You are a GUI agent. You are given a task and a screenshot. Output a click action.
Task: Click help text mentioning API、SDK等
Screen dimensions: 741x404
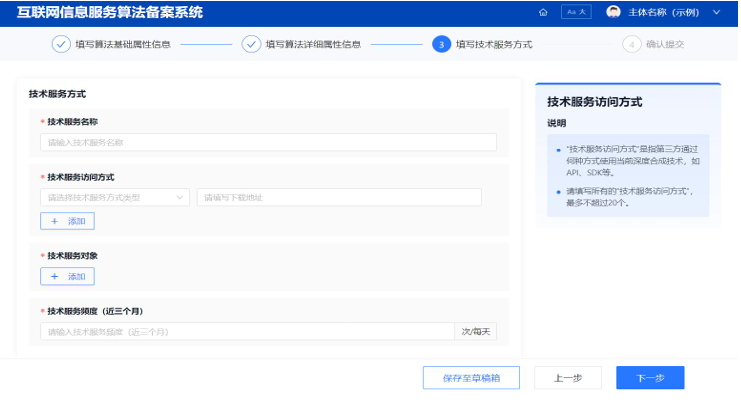point(633,161)
